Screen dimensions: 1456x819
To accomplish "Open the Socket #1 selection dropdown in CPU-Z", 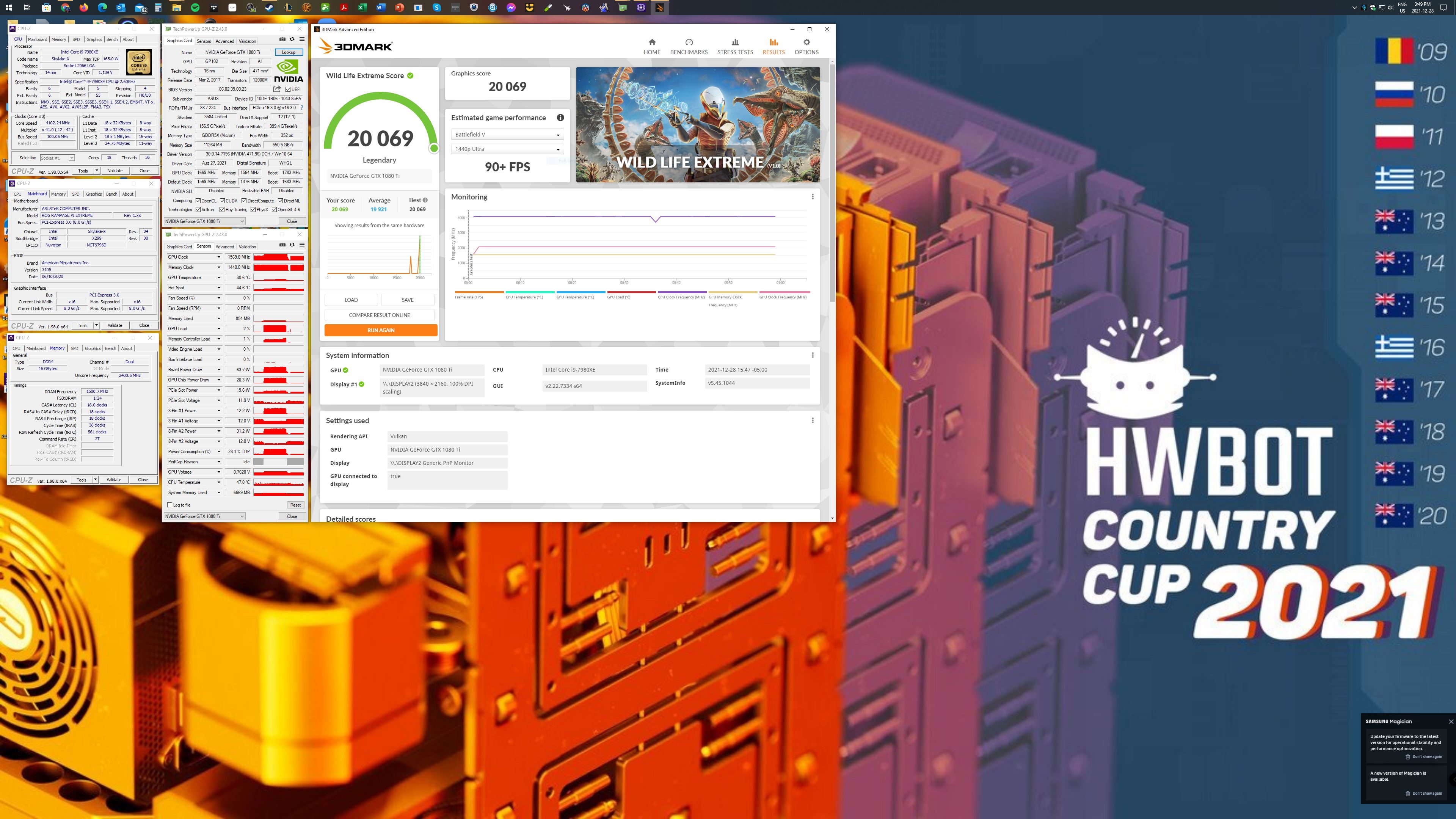I will coord(57,158).
